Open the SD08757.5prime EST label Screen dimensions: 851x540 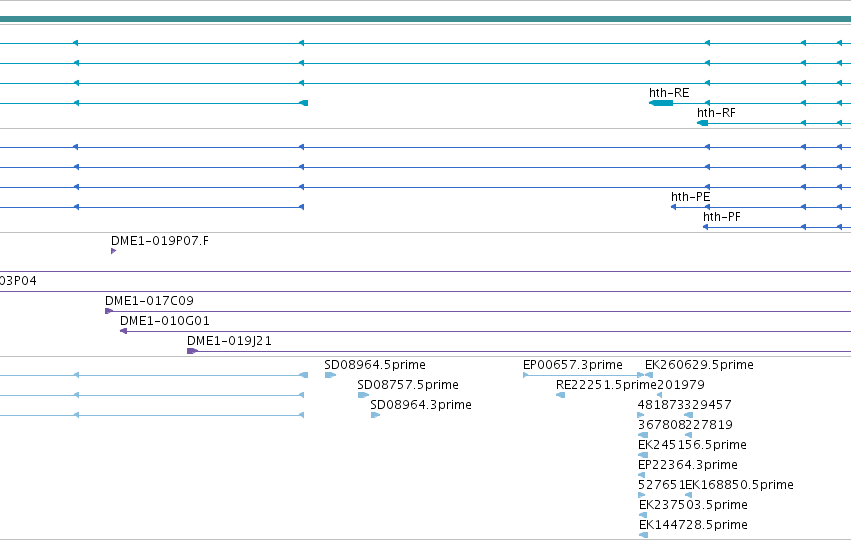point(408,385)
